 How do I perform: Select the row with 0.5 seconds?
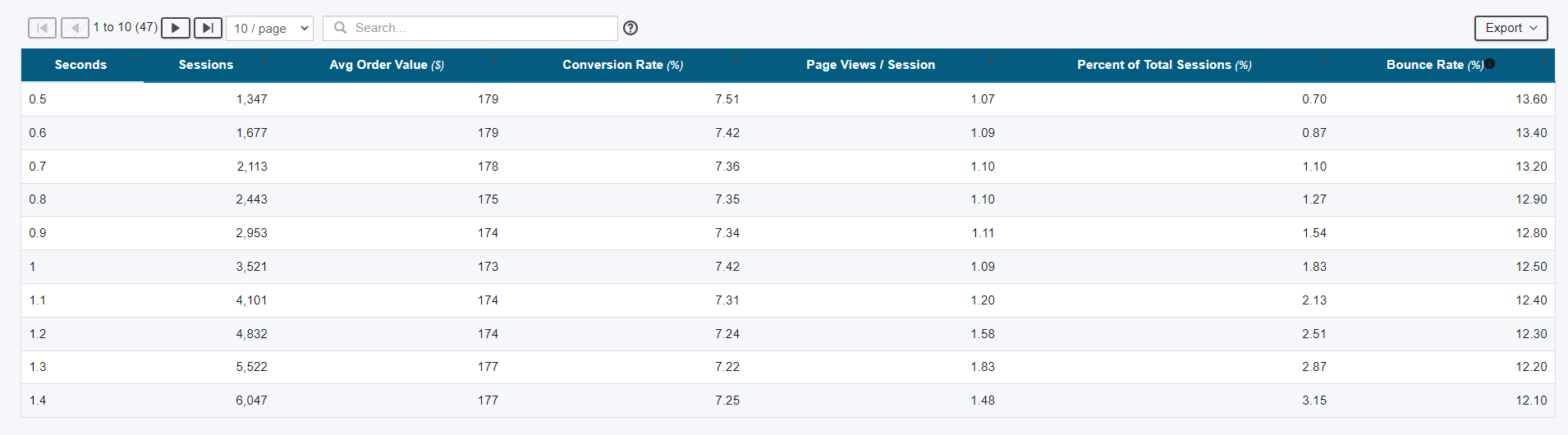click(788, 99)
